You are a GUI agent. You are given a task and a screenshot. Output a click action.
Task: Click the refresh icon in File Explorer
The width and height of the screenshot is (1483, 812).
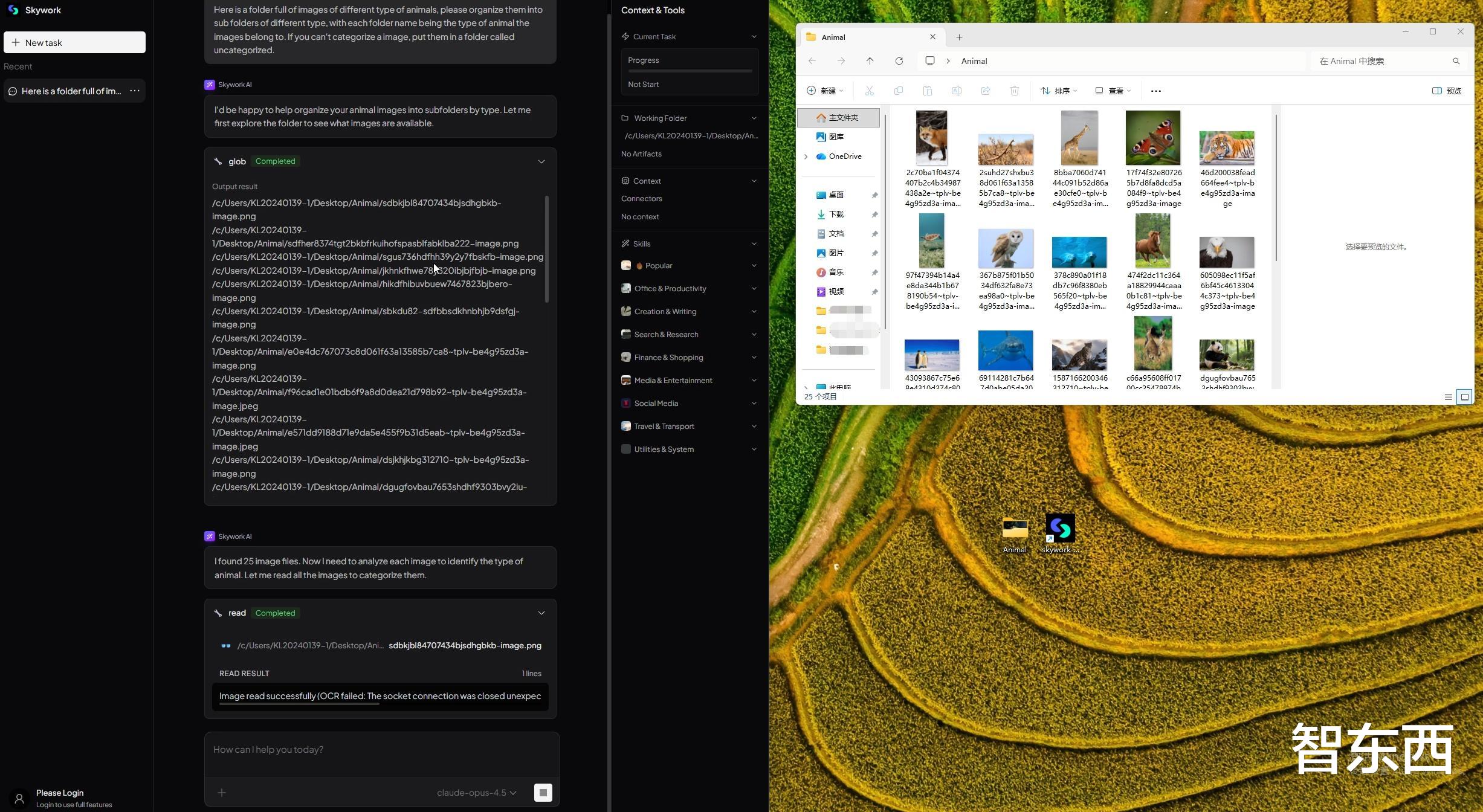899,61
